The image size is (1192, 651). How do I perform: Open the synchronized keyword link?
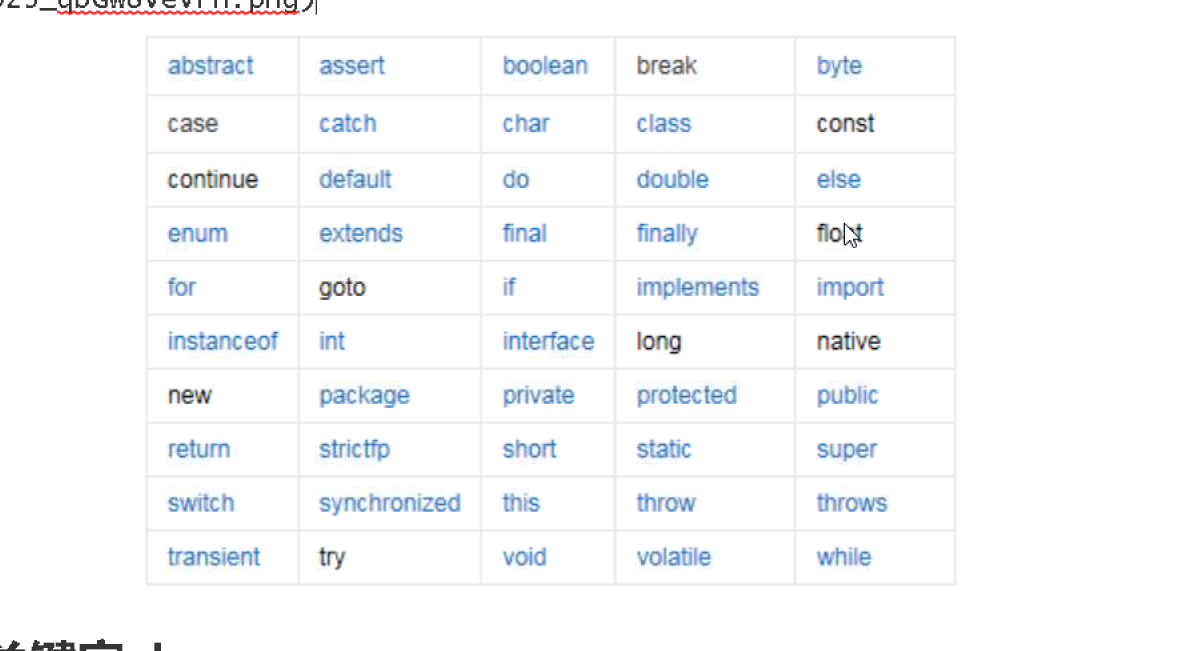click(389, 503)
